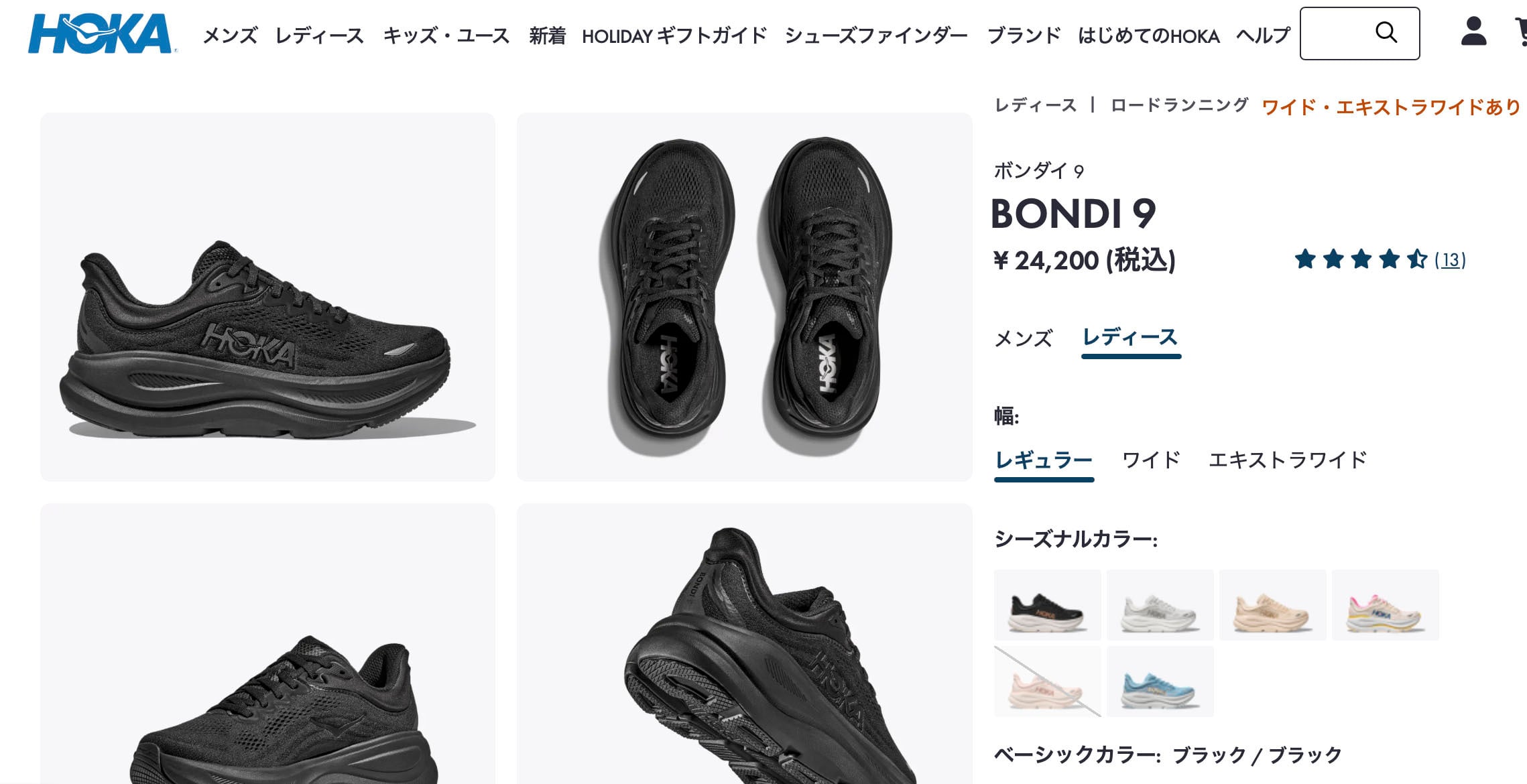This screenshot has height=784, width=1527.
Task: Click the ロードランニング breadcrumb link
Action: pyautogui.click(x=1179, y=105)
